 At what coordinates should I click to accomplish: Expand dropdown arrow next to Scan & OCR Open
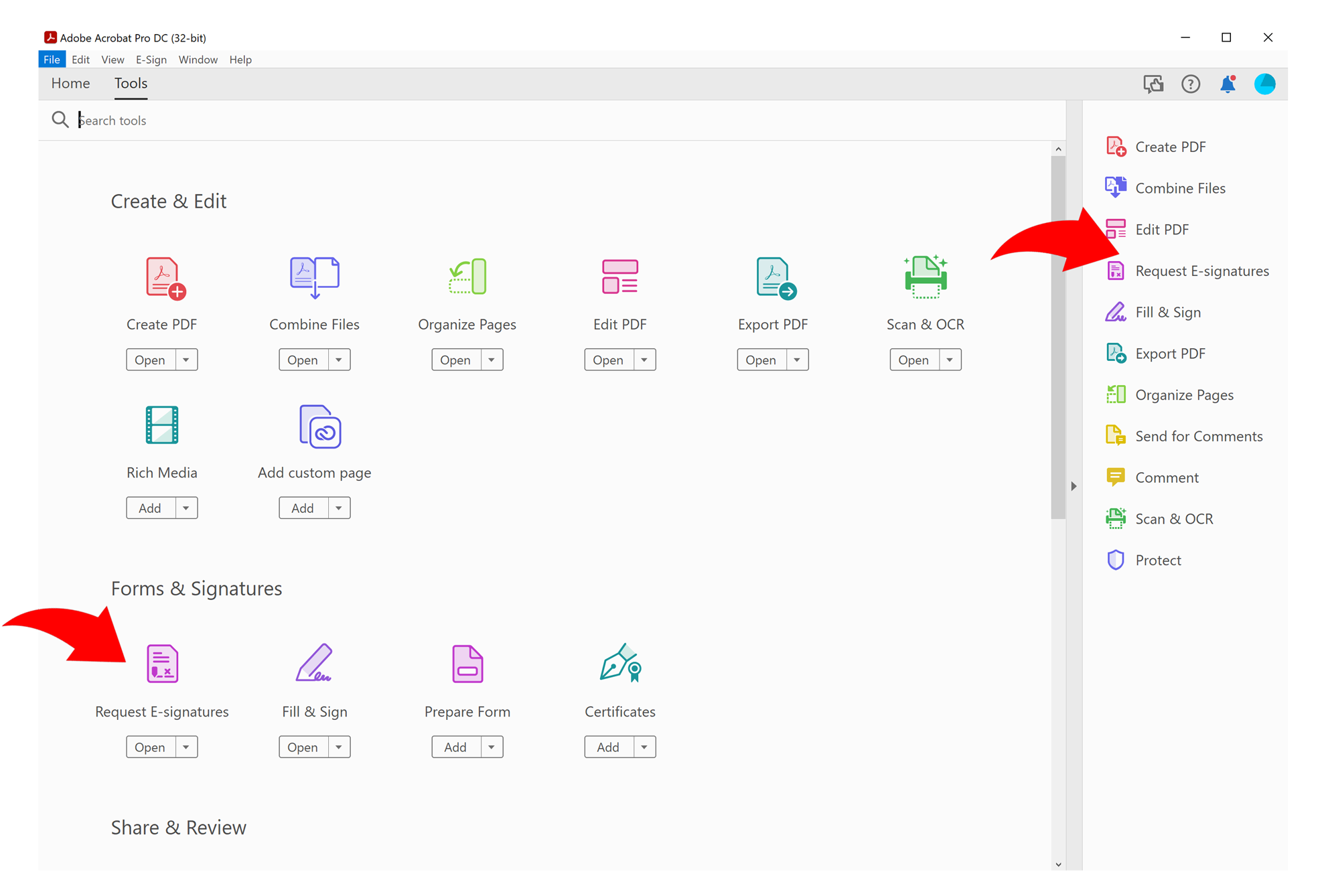point(950,360)
